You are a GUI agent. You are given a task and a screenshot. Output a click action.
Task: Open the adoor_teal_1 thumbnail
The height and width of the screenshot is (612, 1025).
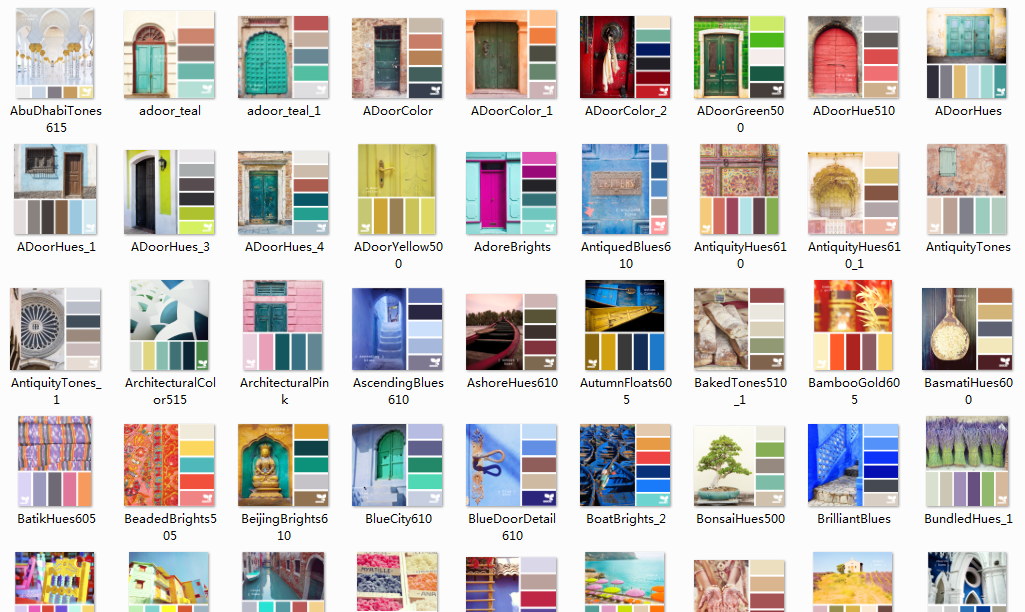click(x=283, y=57)
